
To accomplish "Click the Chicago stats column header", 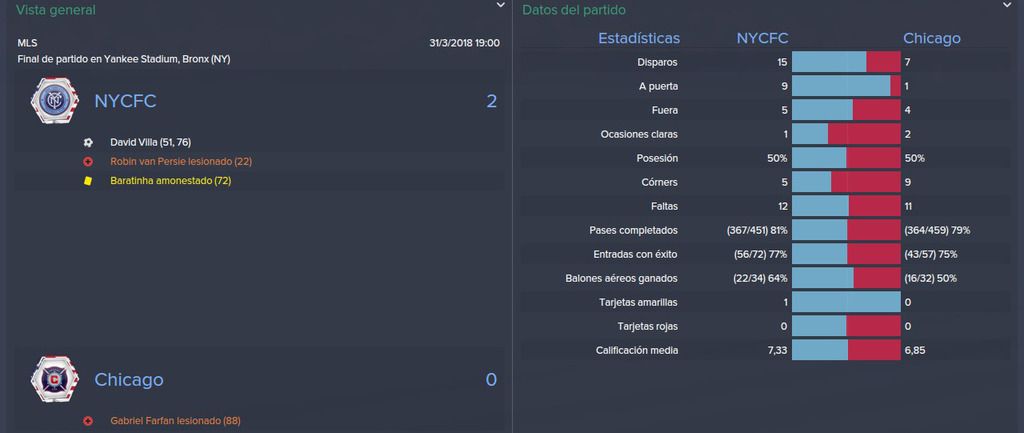I will click(x=932, y=39).
